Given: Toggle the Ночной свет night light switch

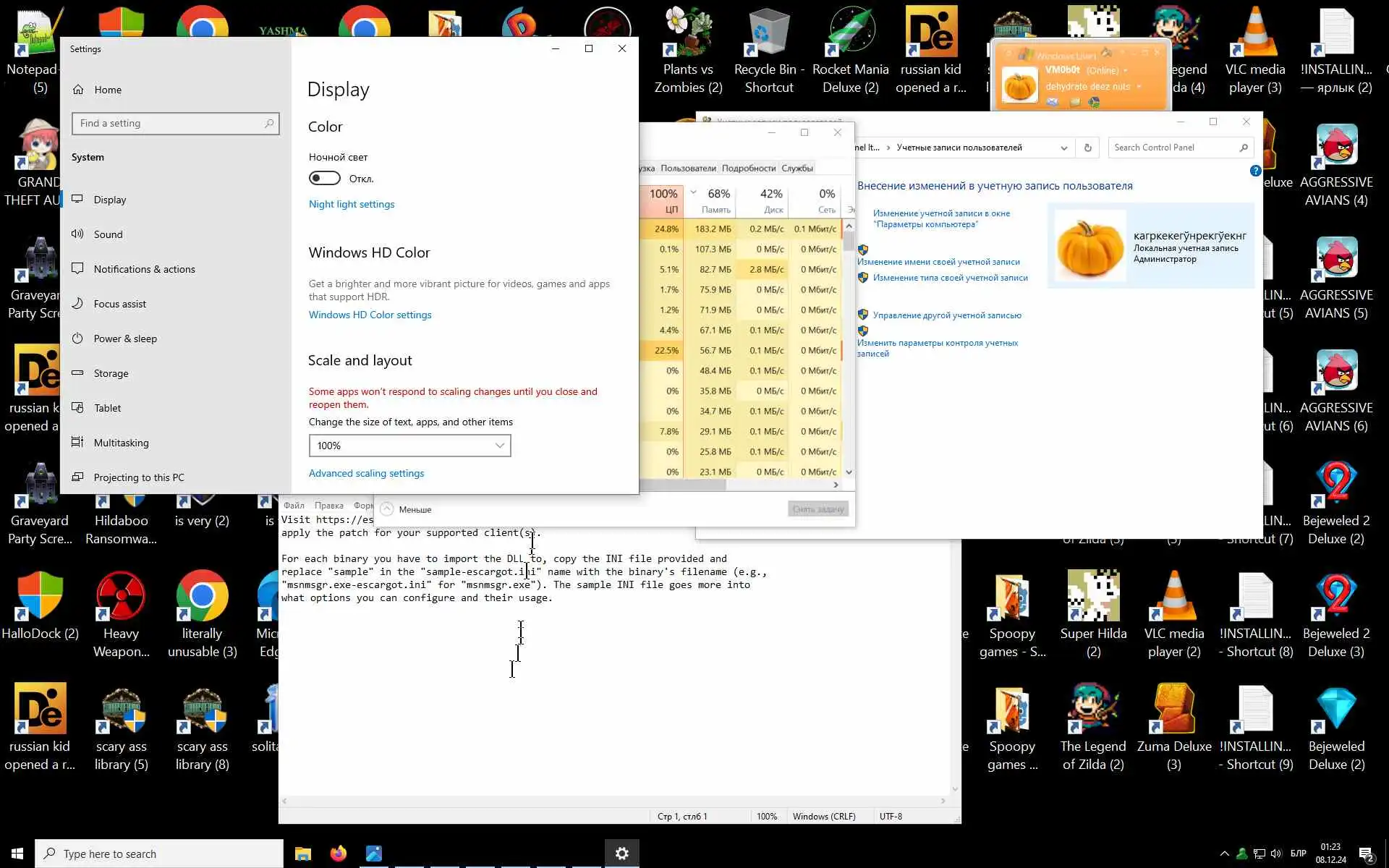Looking at the screenshot, I should click(x=324, y=178).
